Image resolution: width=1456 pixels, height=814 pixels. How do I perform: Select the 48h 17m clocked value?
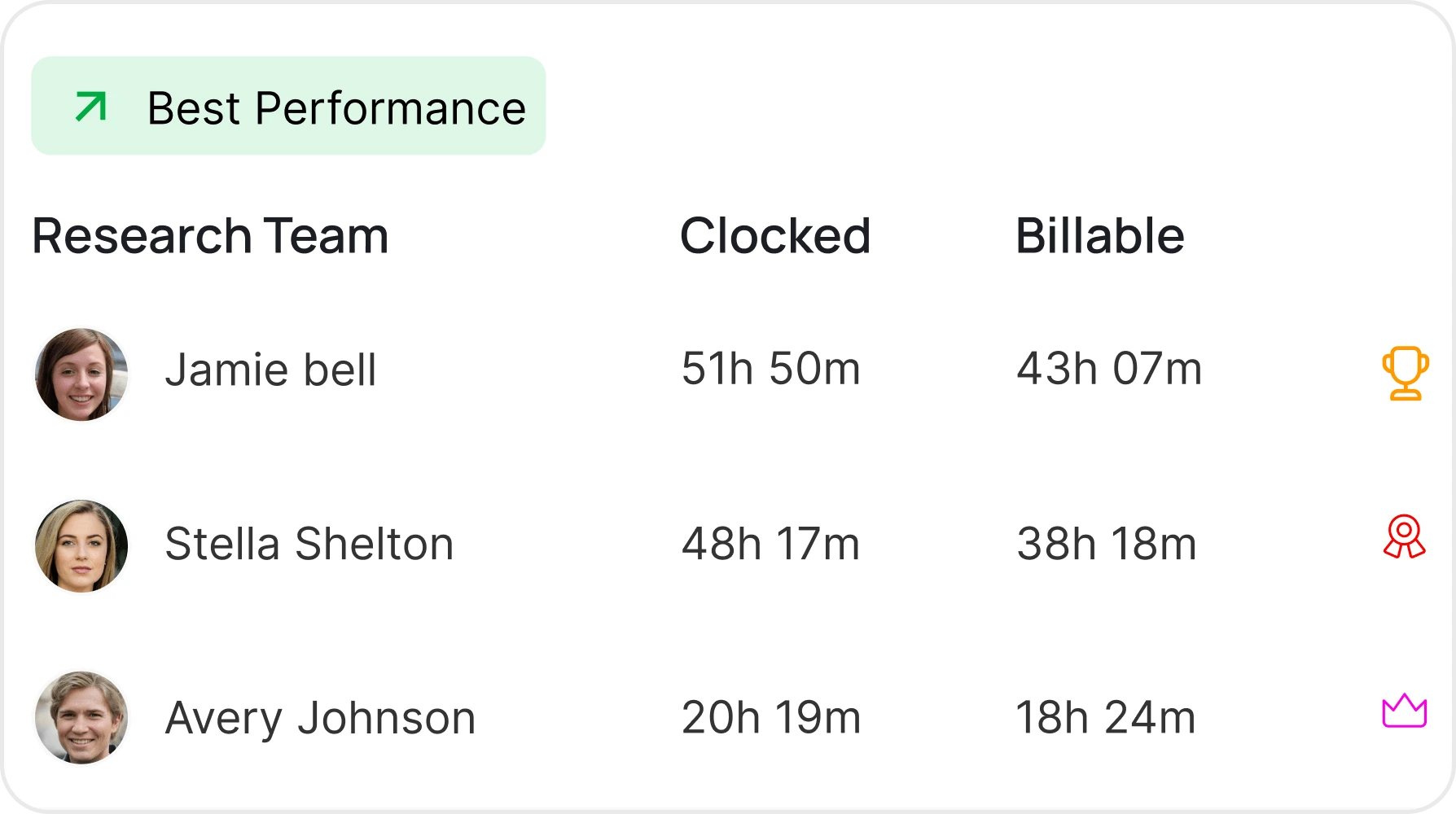coord(770,544)
